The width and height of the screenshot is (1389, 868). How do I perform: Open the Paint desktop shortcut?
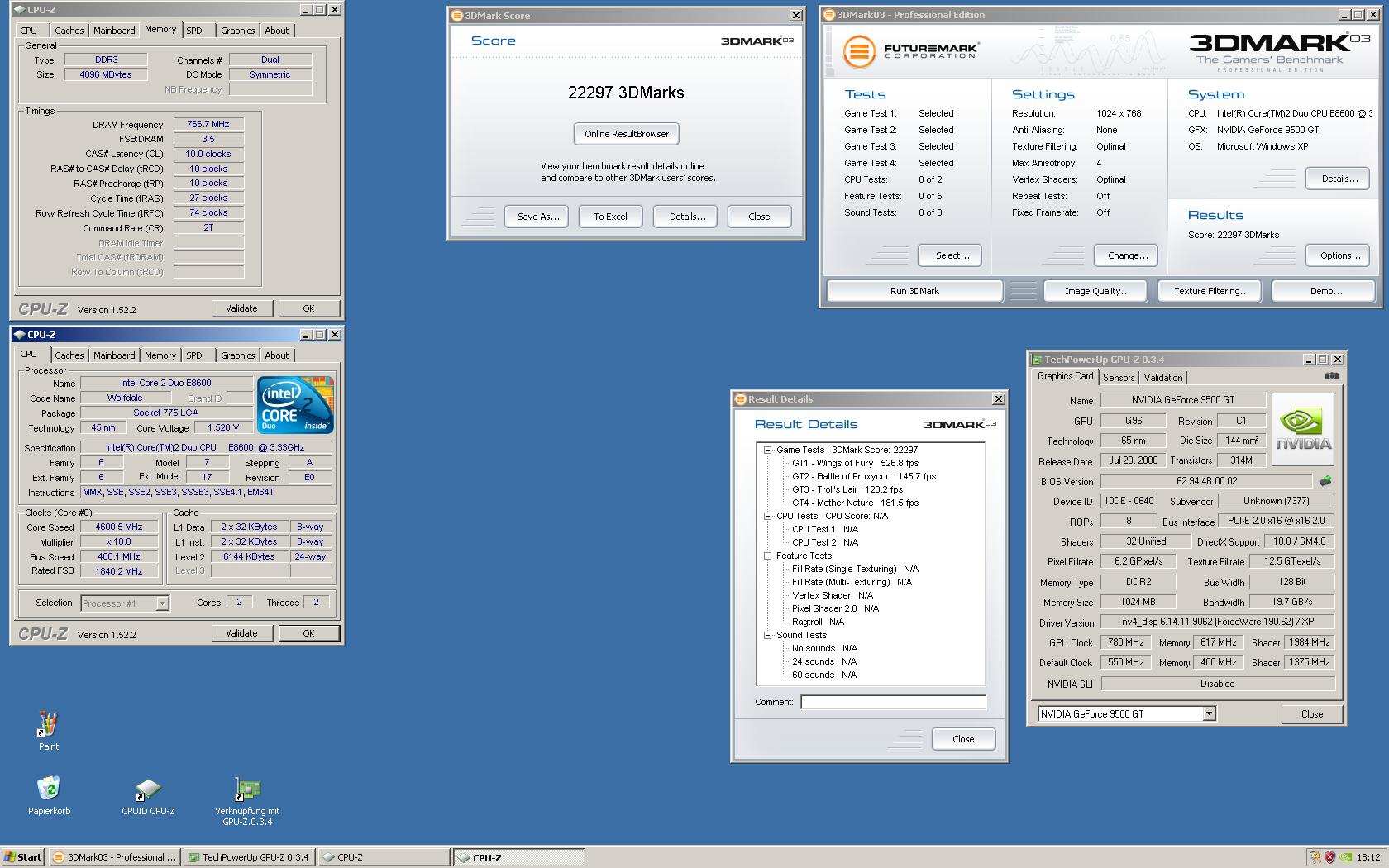click(x=48, y=725)
